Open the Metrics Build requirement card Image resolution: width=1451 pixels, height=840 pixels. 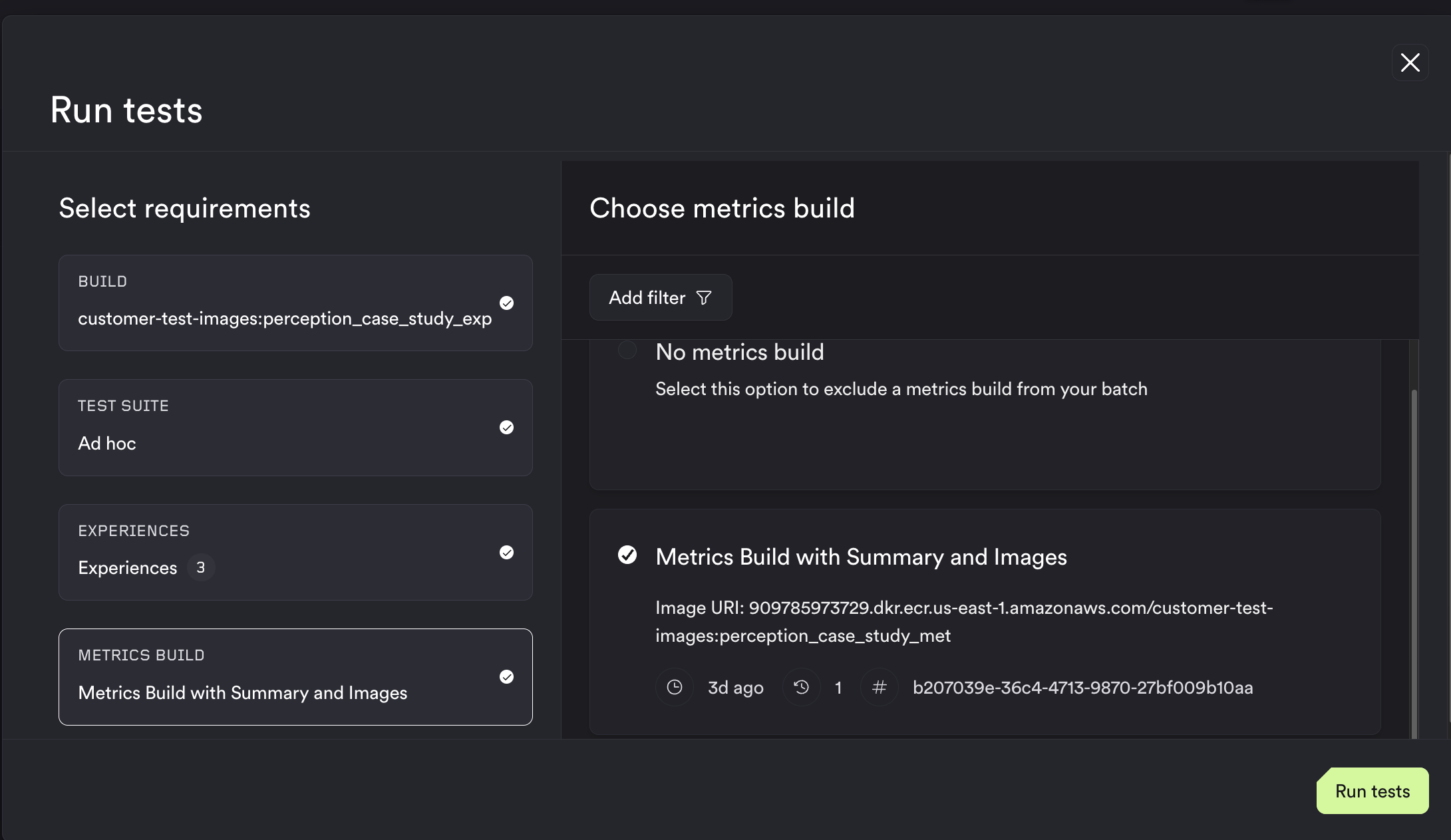pos(295,676)
